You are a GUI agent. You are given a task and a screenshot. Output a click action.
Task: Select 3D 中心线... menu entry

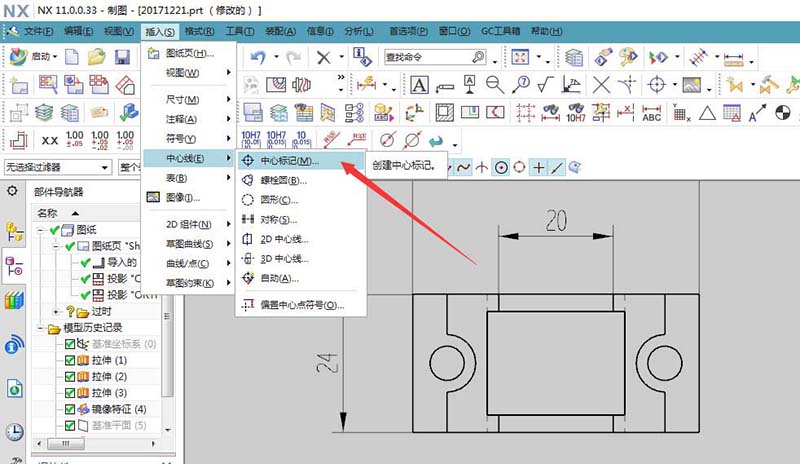[301, 259]
